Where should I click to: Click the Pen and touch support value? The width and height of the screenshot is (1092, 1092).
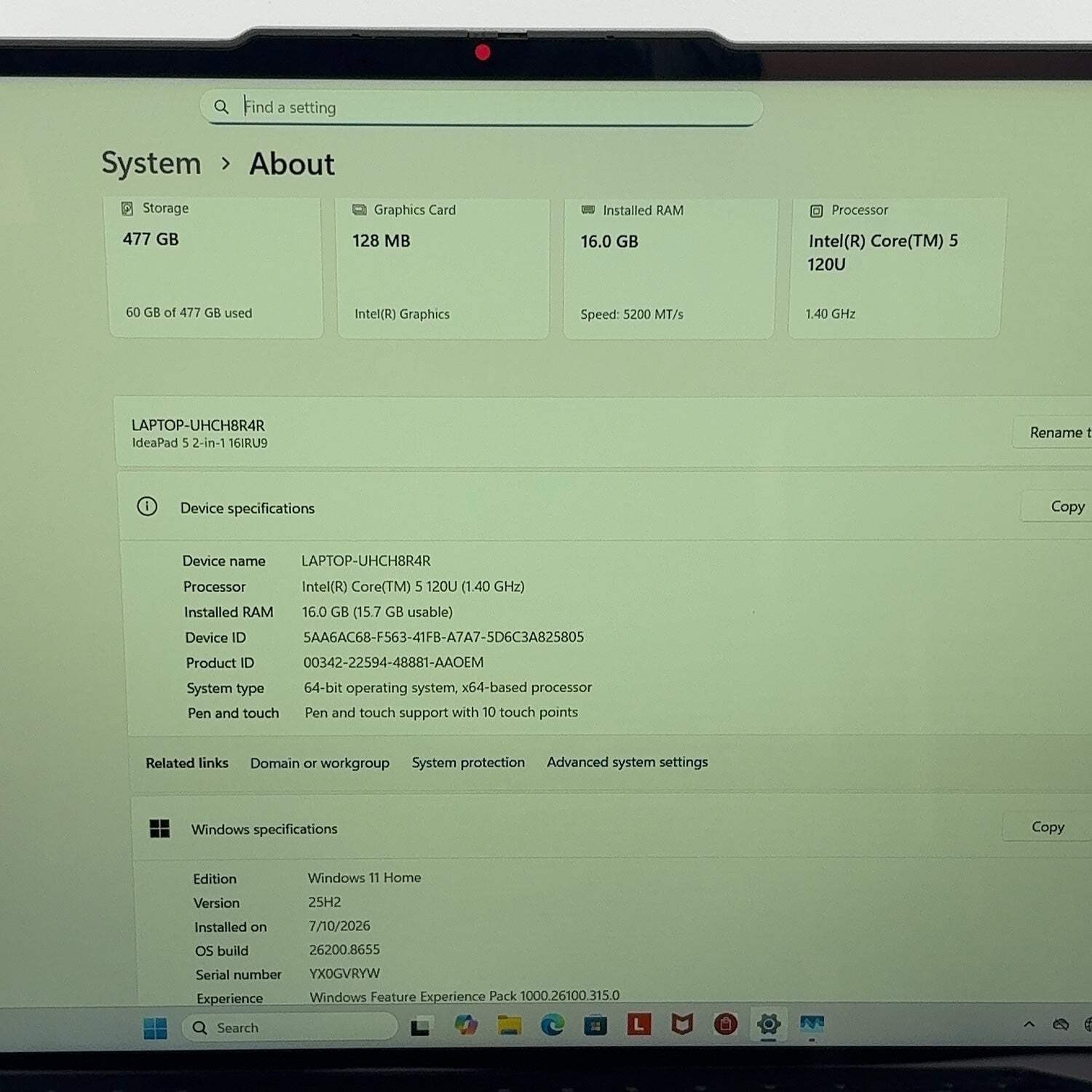point(441,712)
